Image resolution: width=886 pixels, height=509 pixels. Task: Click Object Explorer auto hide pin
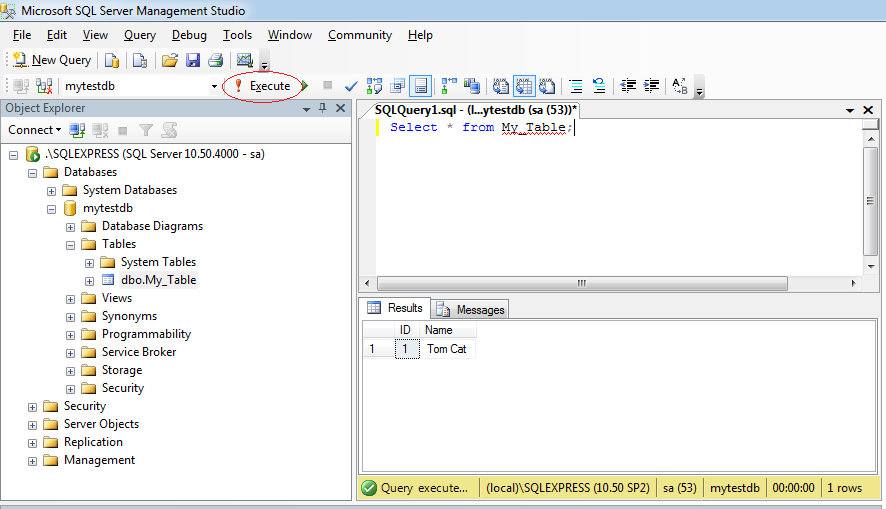point(323,108)
